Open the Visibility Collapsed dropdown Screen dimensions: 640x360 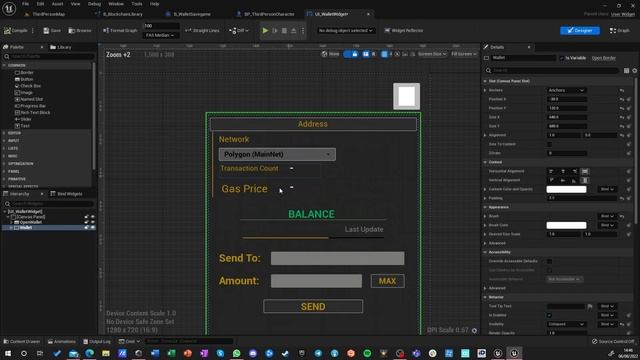coord(567,324)
